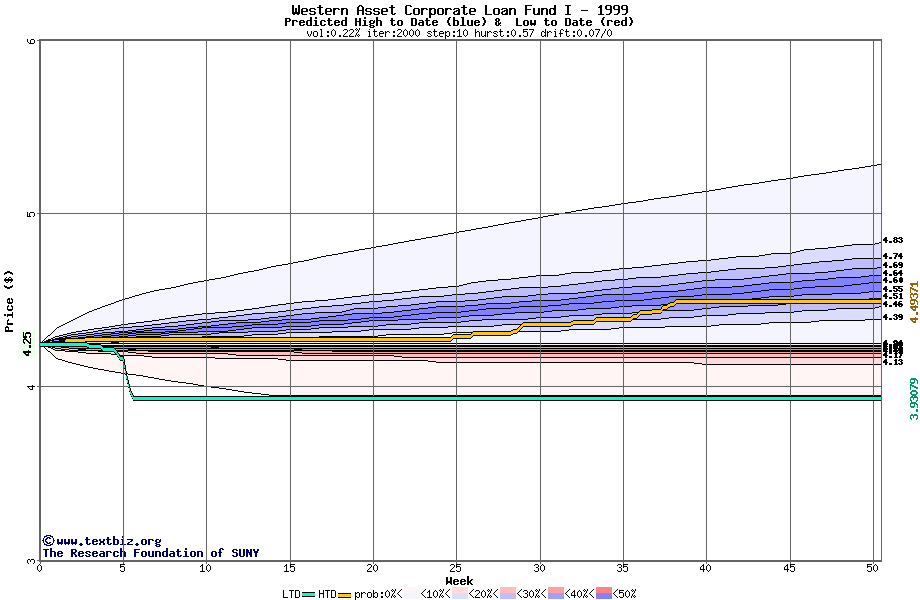The image size is (920, 600).
Task: Click the legend swatch between 20% and 30%
Action: click(508, 594)
